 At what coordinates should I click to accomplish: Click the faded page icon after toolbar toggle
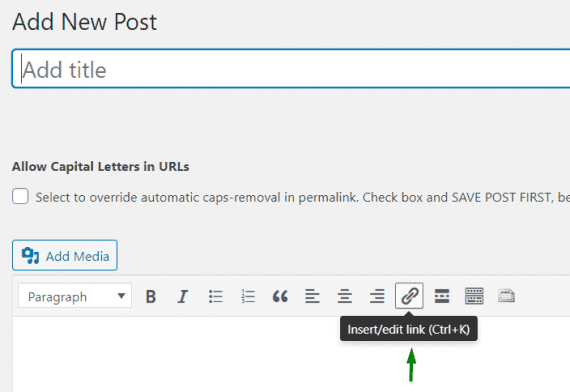[506, 296]
